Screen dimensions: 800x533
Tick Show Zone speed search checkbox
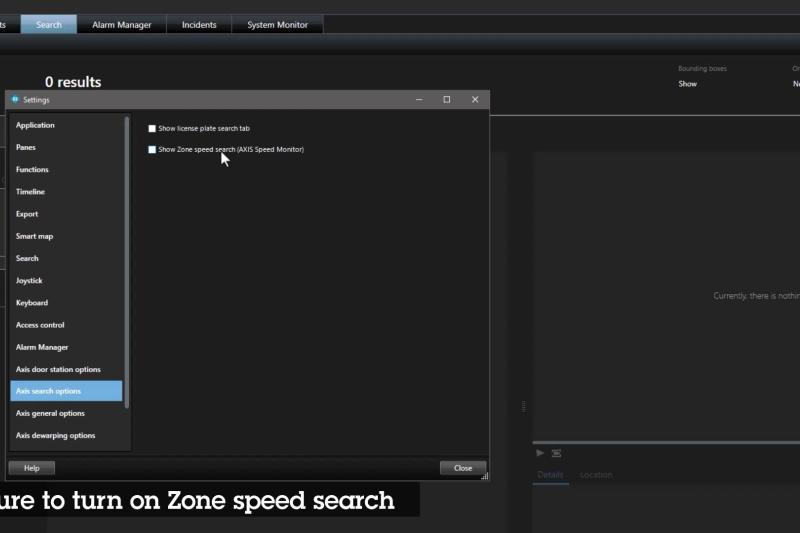(x=152, y=149)
